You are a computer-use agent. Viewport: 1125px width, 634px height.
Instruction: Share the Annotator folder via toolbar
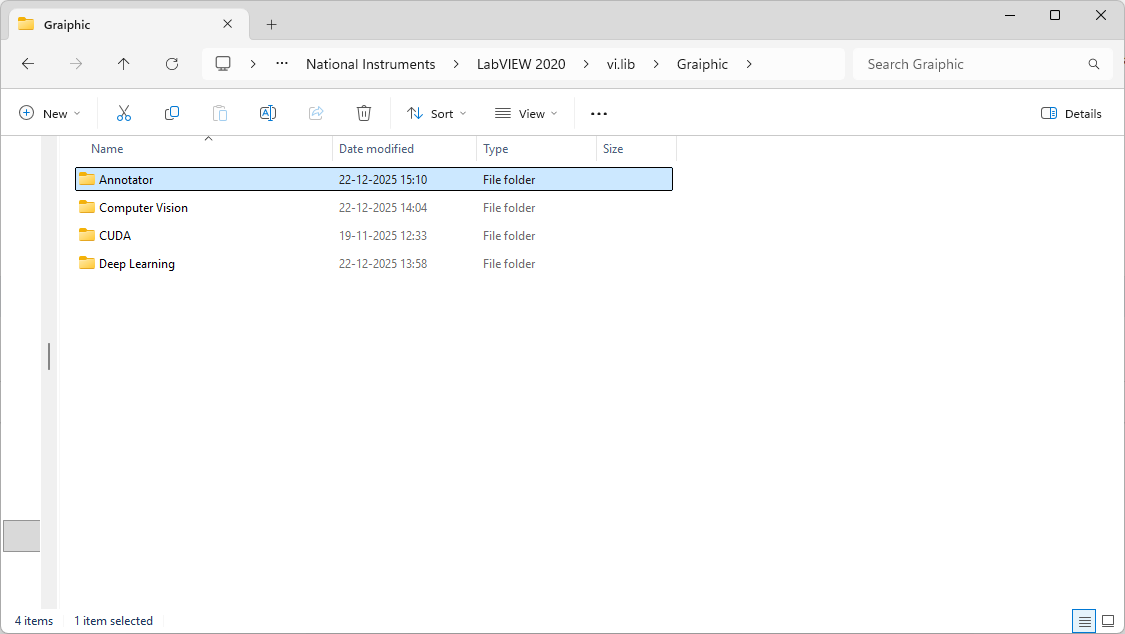click(315, 112)
